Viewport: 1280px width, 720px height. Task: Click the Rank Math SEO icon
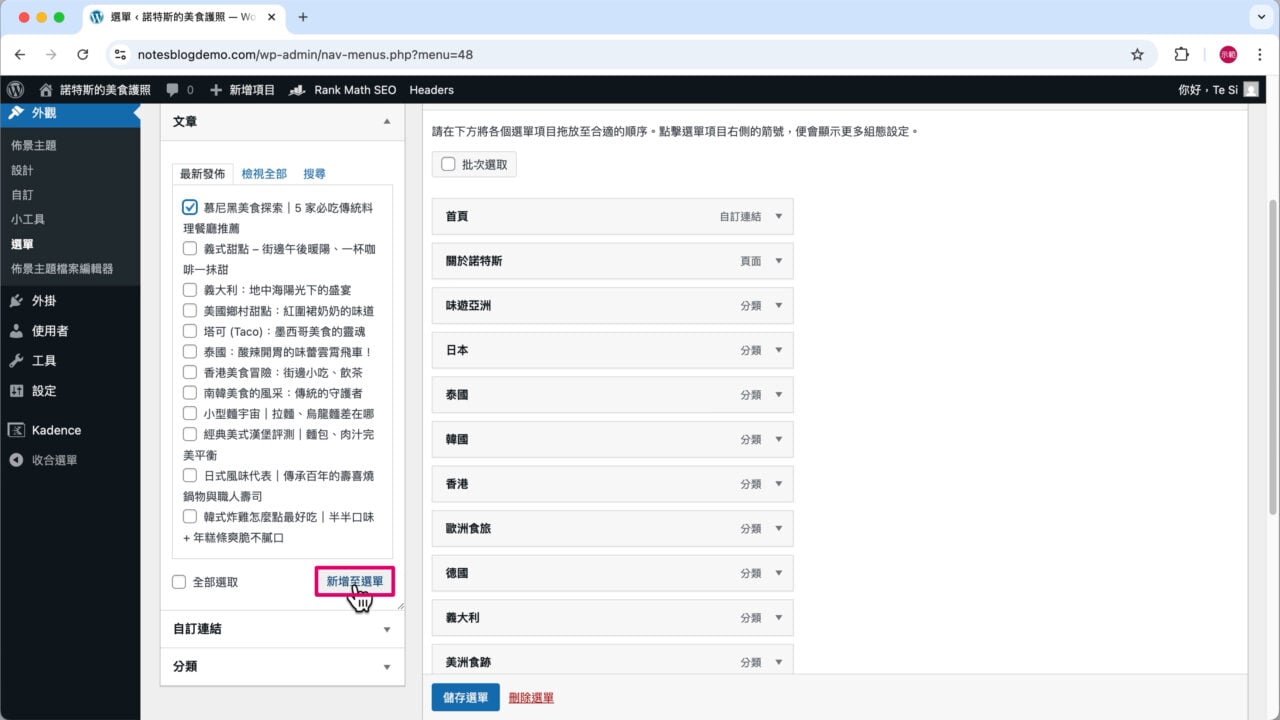click(x=297, y=90)
